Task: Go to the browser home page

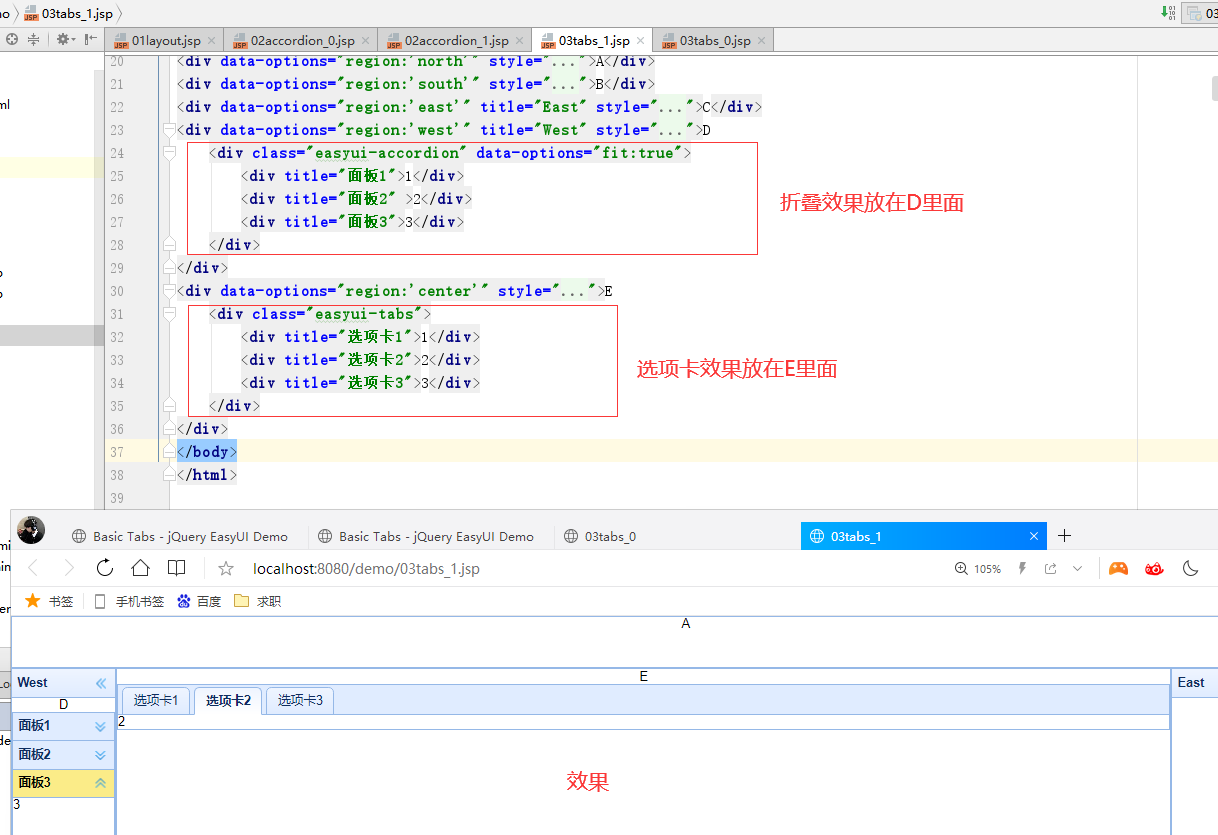Action: click(x=140, y=568)
